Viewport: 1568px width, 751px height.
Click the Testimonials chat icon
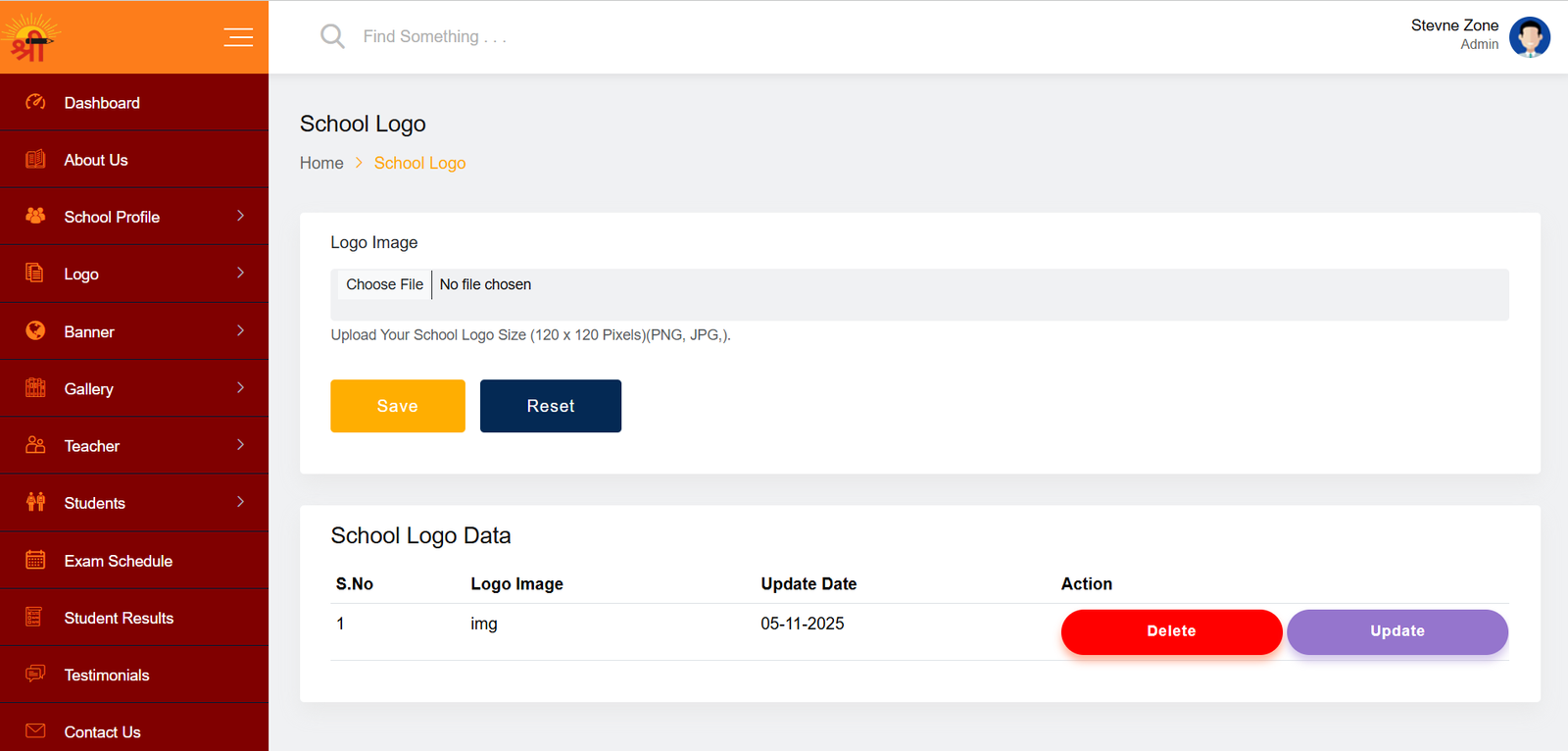pyautogui.click(x=35, y=674)
